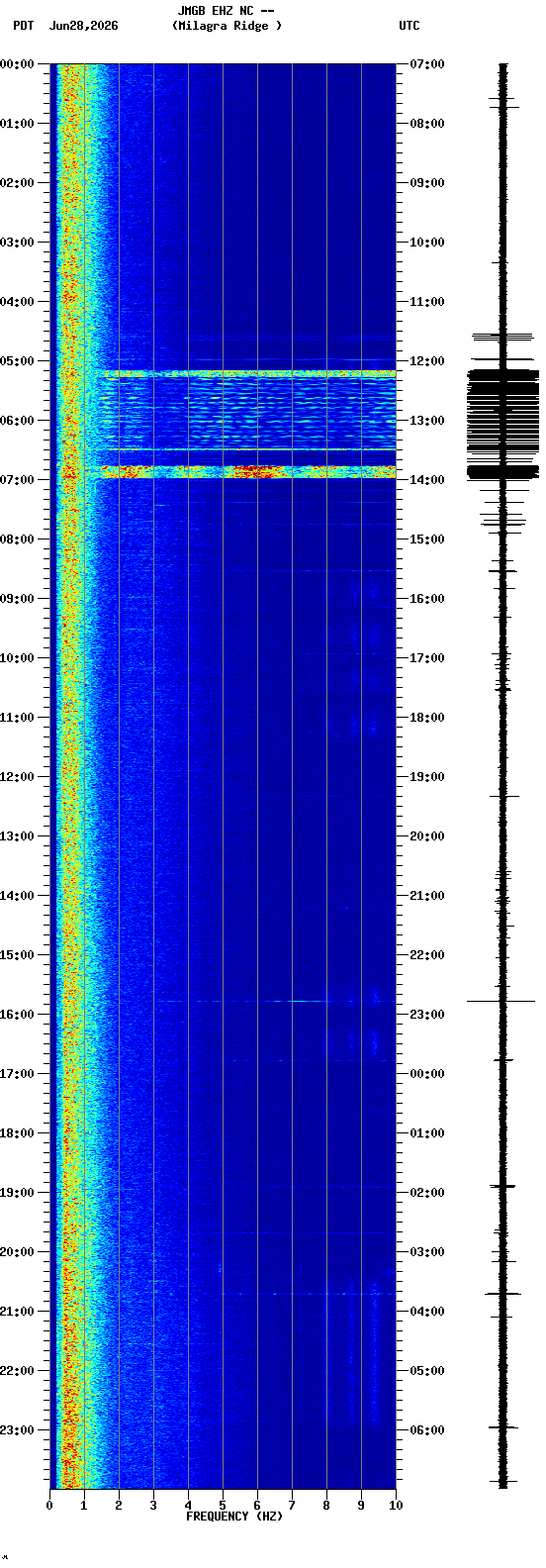Click the PDT '06:00' time label
Screen dimensions: 546x1568
pos(17,421)
